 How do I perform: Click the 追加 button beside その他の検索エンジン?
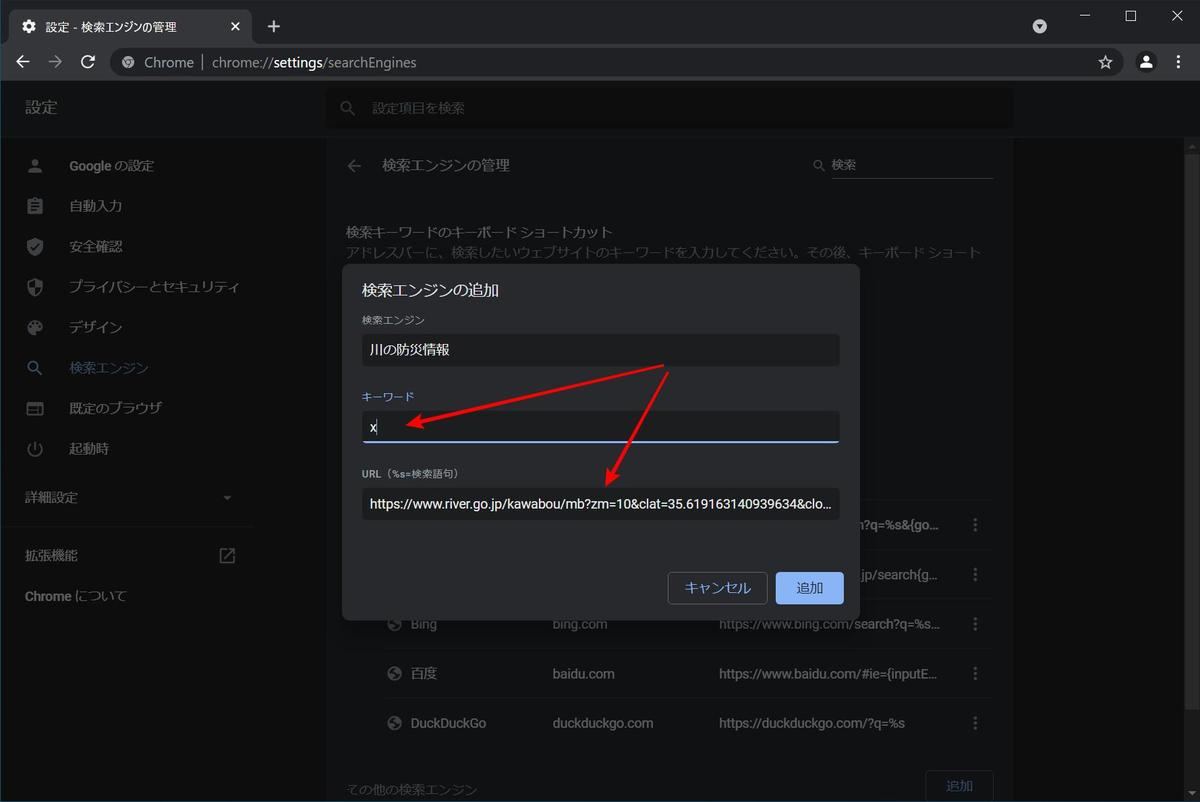coord(959,786)
